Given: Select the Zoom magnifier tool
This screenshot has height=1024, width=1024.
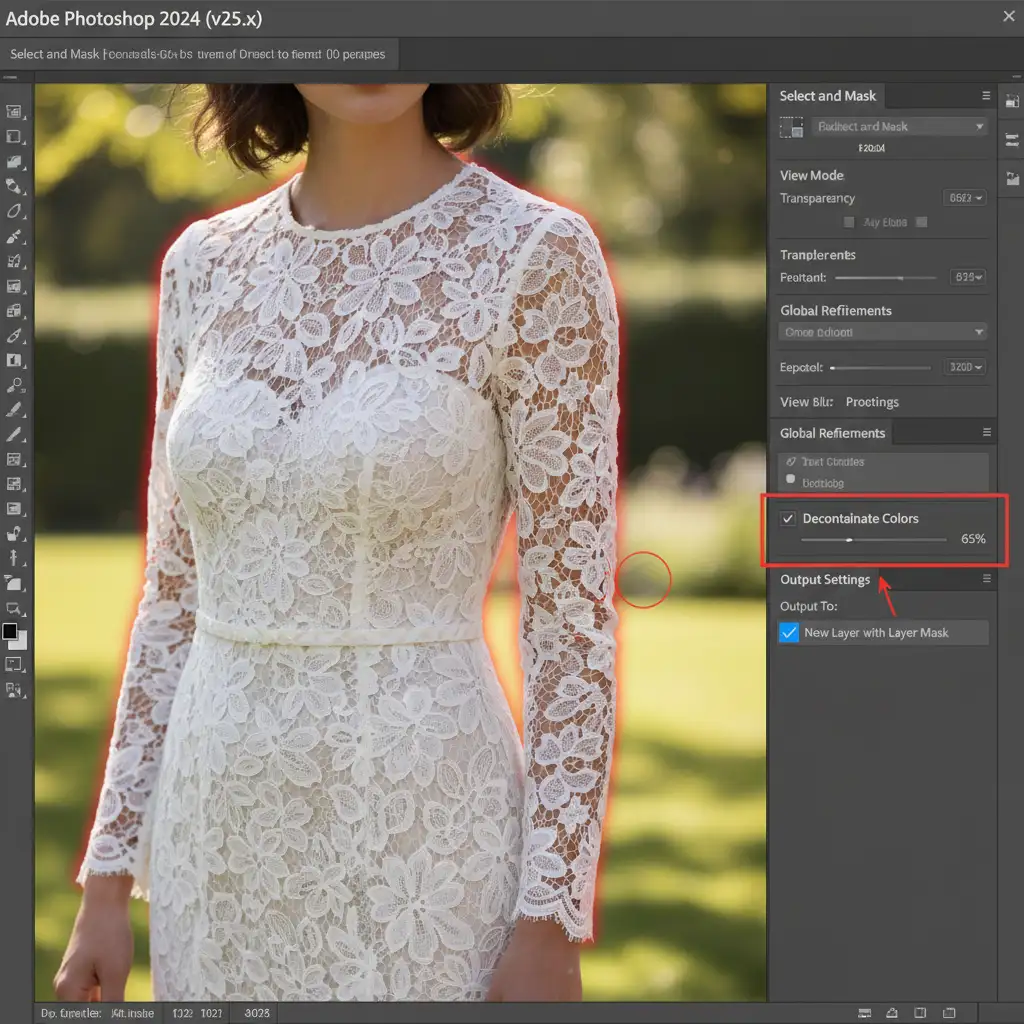Looking at the screenshot, I should [x=15, y=385].
